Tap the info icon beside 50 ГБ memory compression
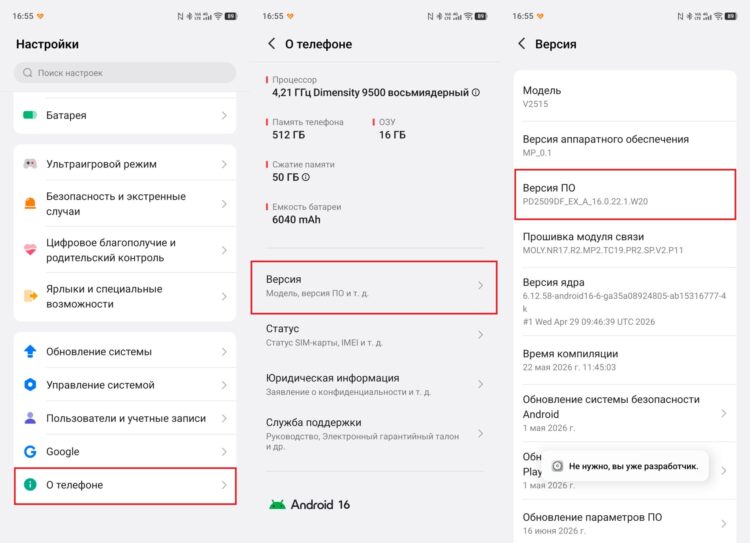The image size is (750, 543). point(306,177)
